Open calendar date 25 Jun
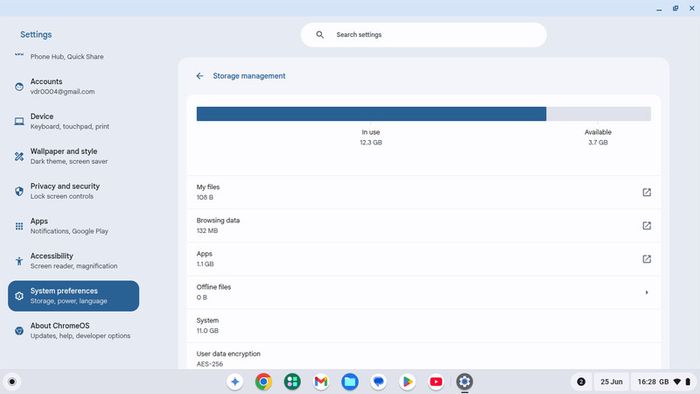 pyautogui.click(x=611, y=382)
